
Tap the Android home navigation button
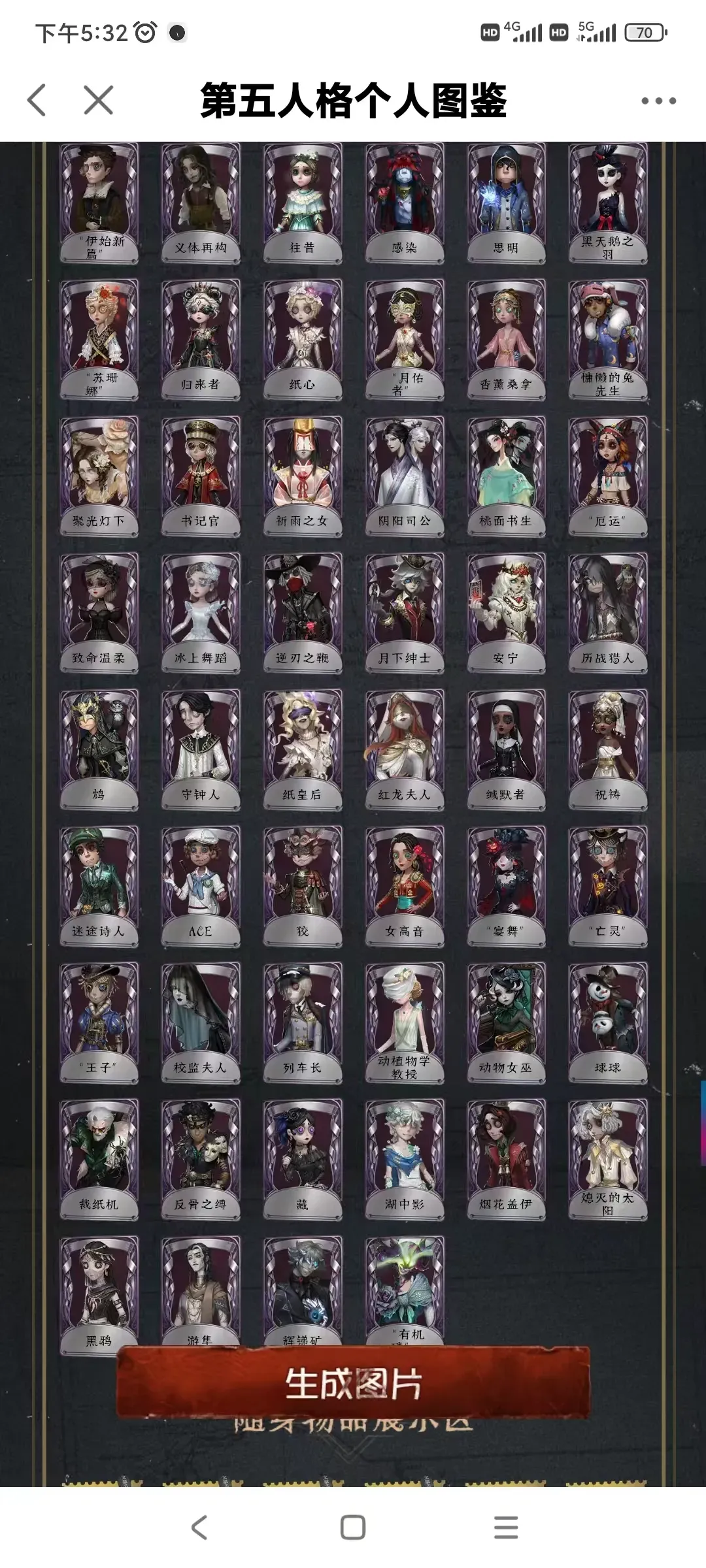pyautogui.click(x=353, y=1527)
